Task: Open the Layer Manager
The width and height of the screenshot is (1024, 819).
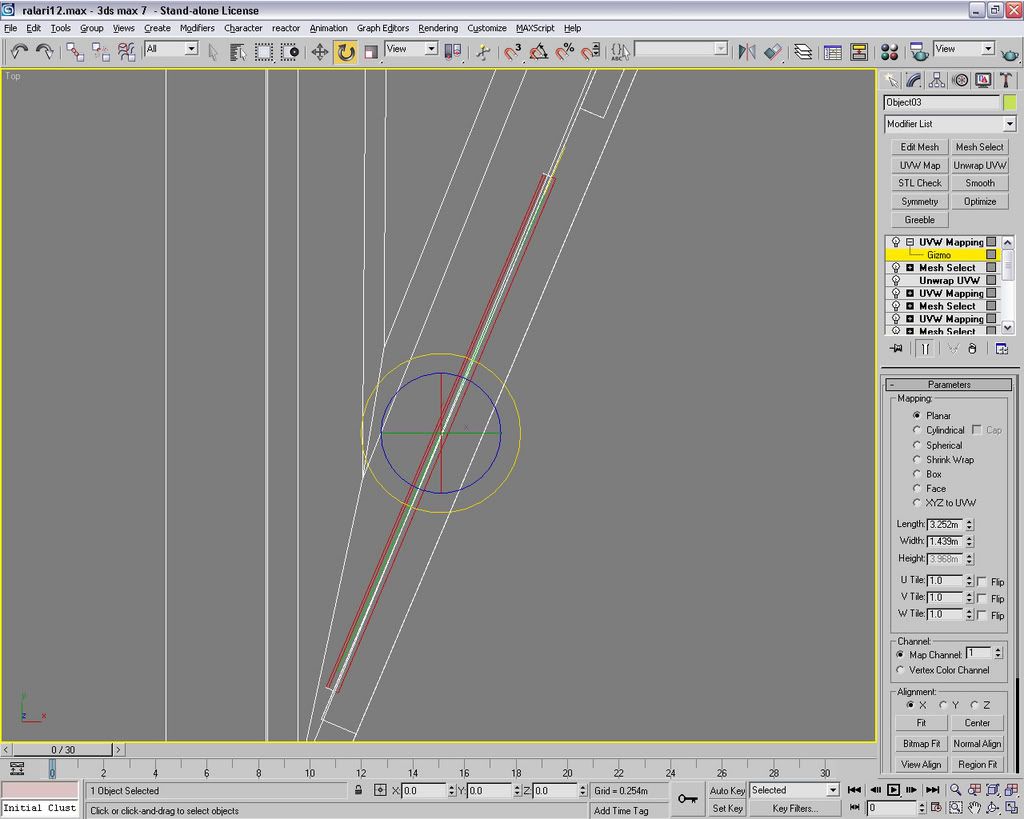Action: click(803, 52)
